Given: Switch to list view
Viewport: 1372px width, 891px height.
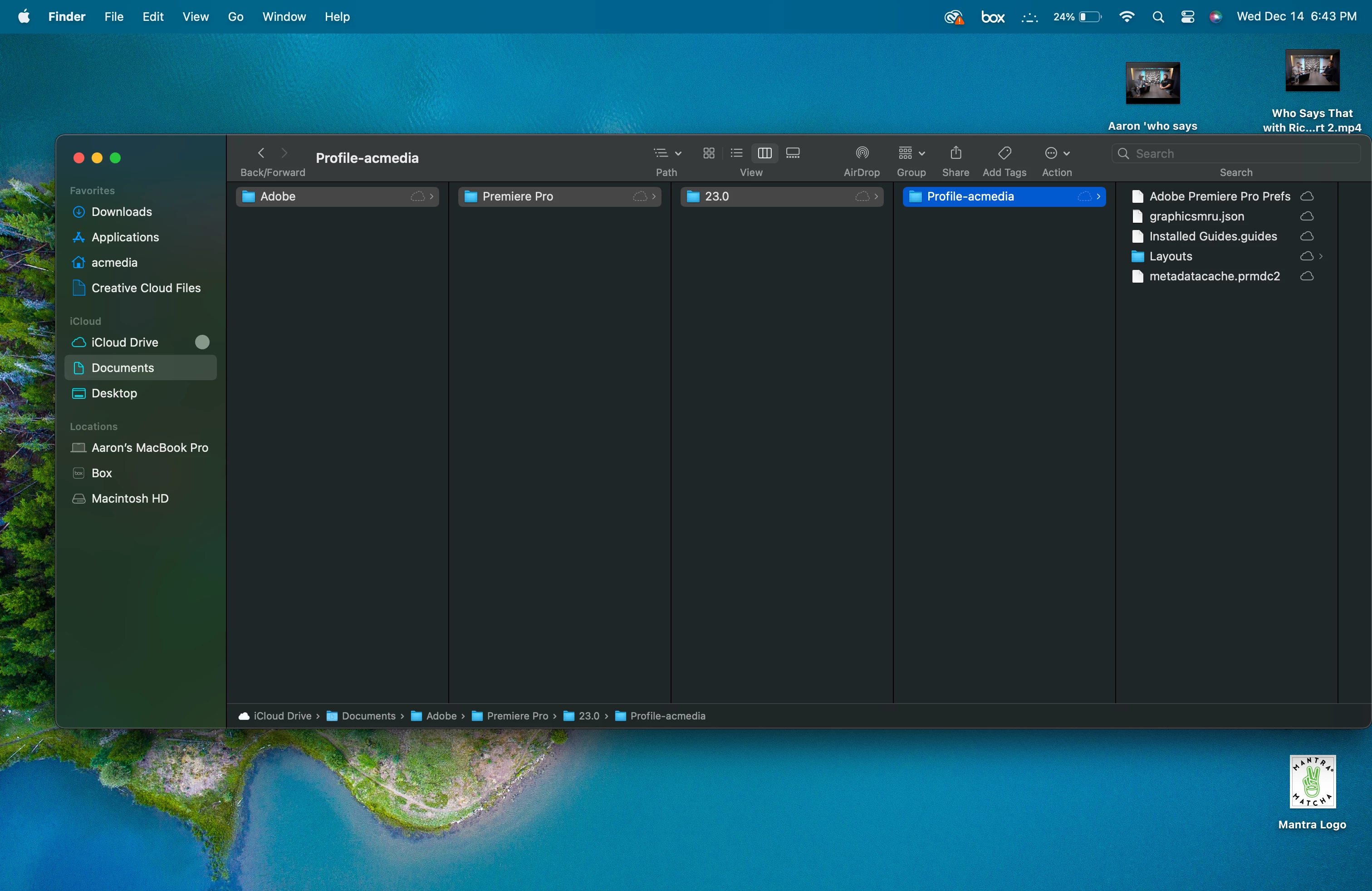Looking at the screenshot, I should point(736,153).
